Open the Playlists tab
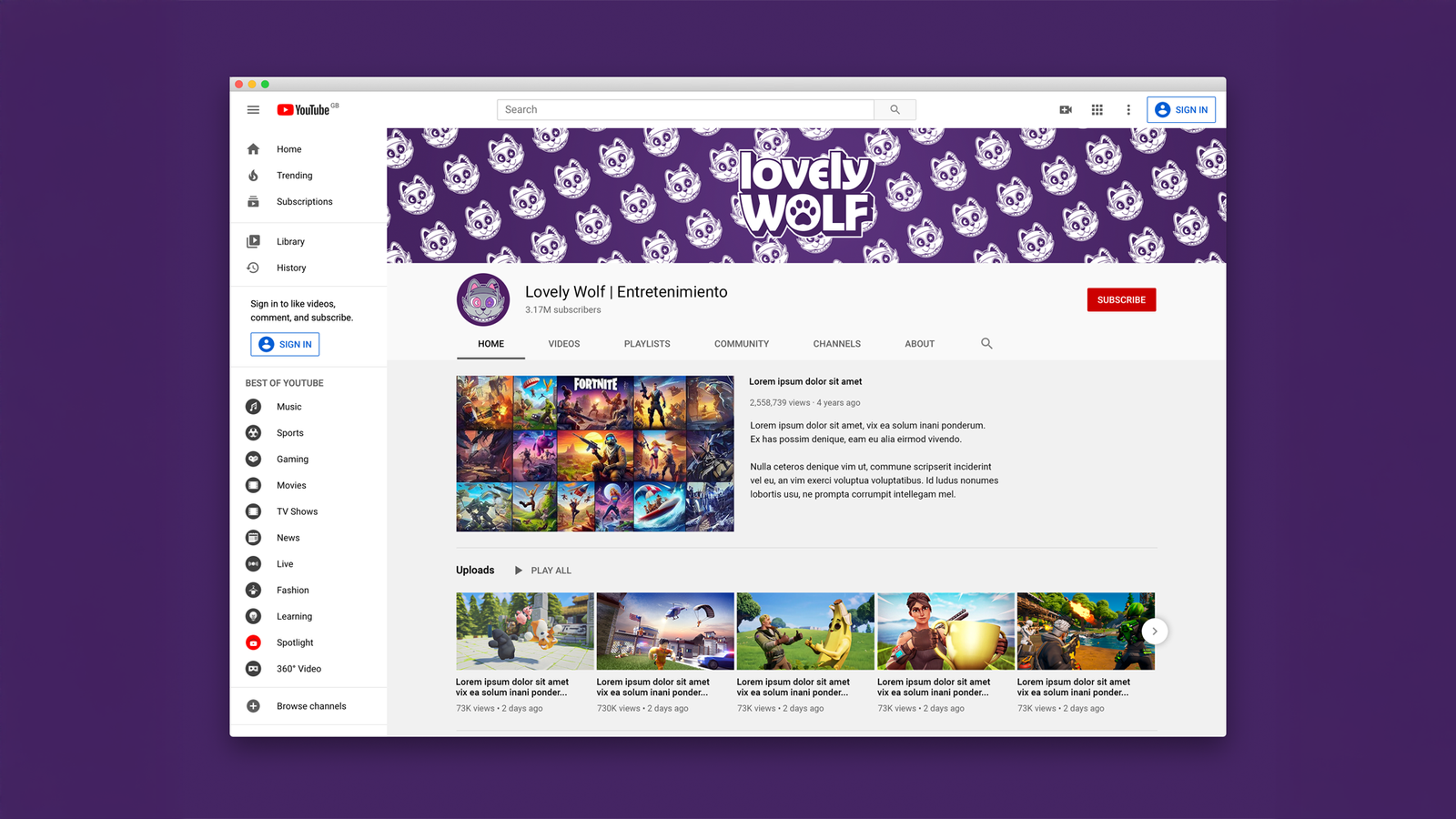The height and width of the screenshot is (819, 1456). 647,344
